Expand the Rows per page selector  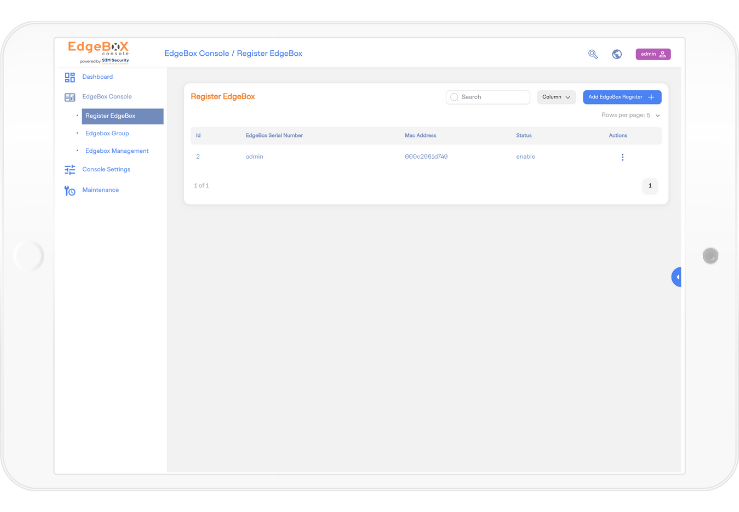click(x=657, y=116)
